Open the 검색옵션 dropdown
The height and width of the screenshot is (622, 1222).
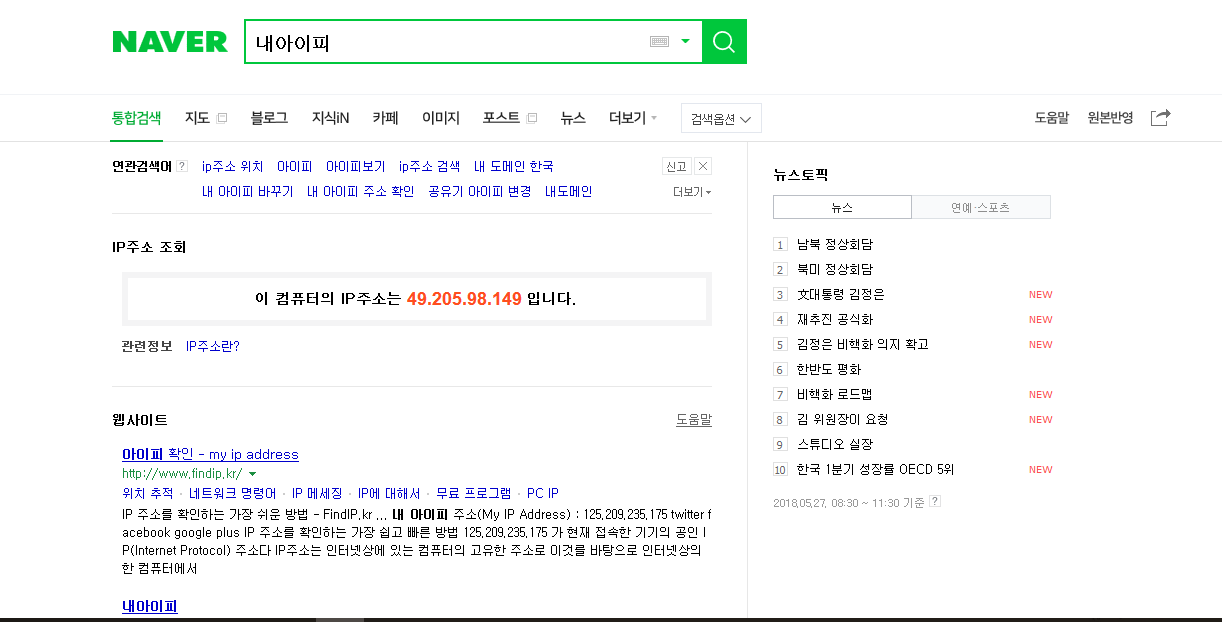tap(721, 118)
